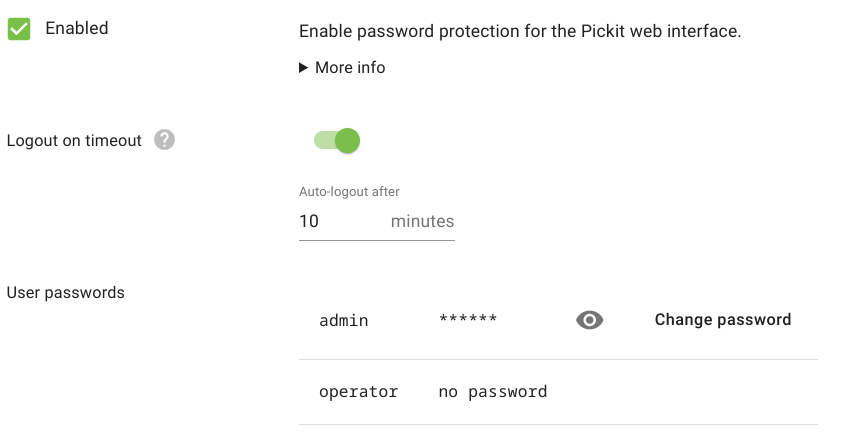842x441 pixels.
Task: Click the Enabled checkbox label text
Action: coord(77,28)
